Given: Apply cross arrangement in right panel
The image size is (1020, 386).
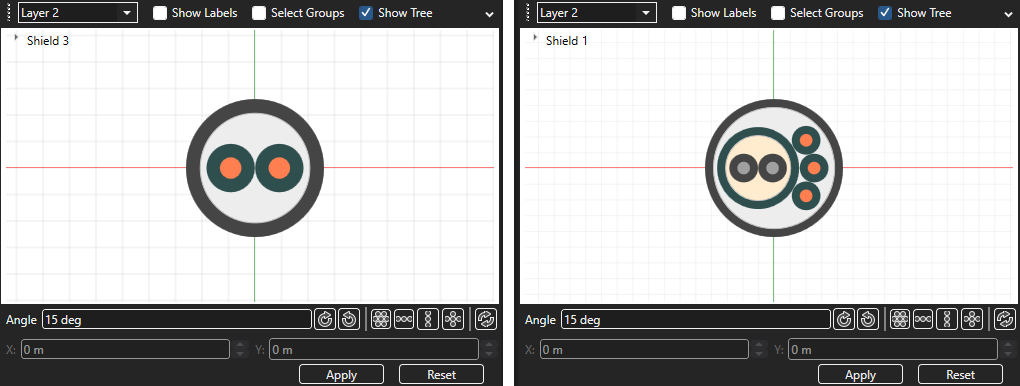Looking at the screenshot, I should (x=972, y=320).
